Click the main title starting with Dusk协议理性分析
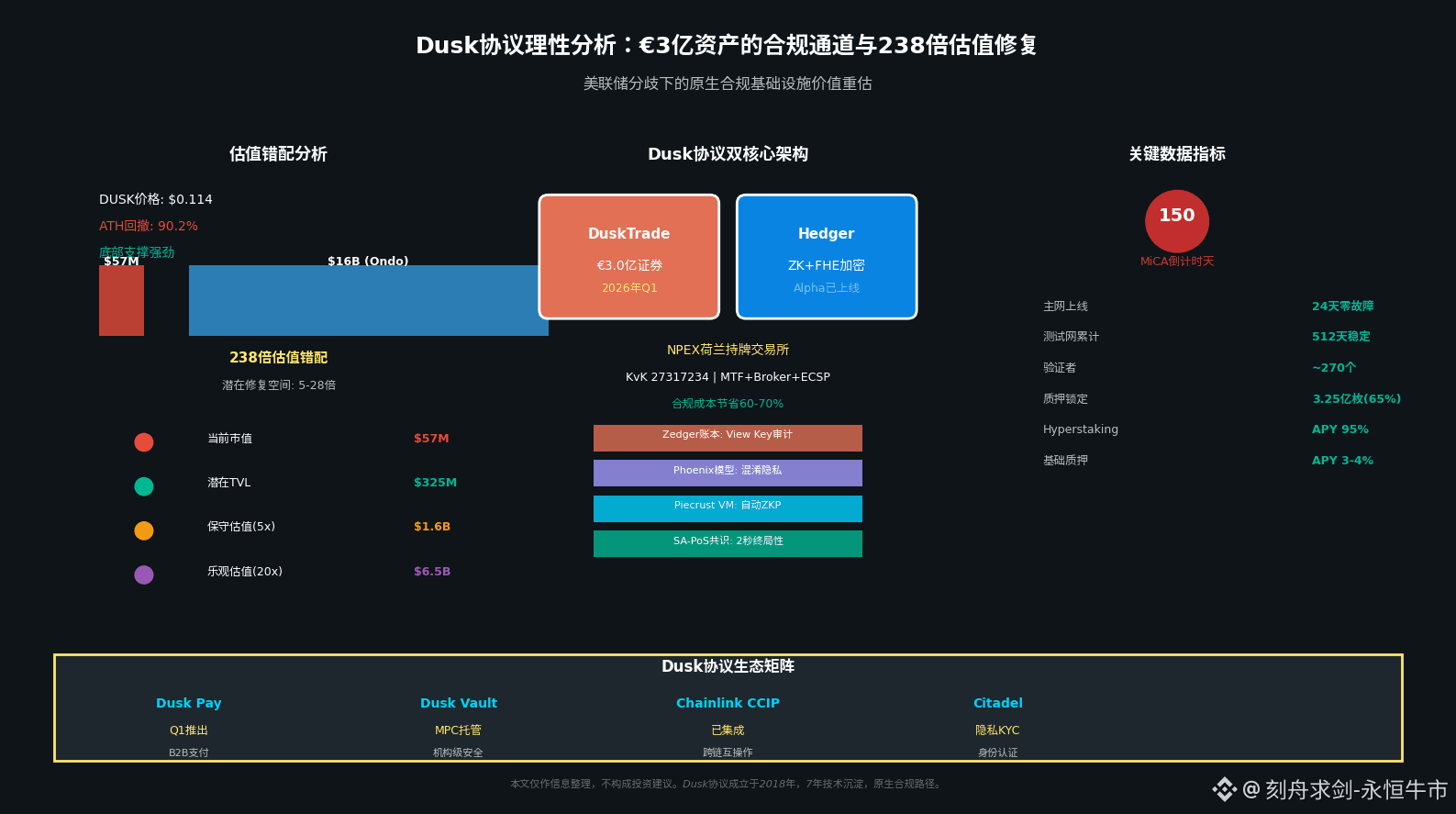 pos(727,45)
